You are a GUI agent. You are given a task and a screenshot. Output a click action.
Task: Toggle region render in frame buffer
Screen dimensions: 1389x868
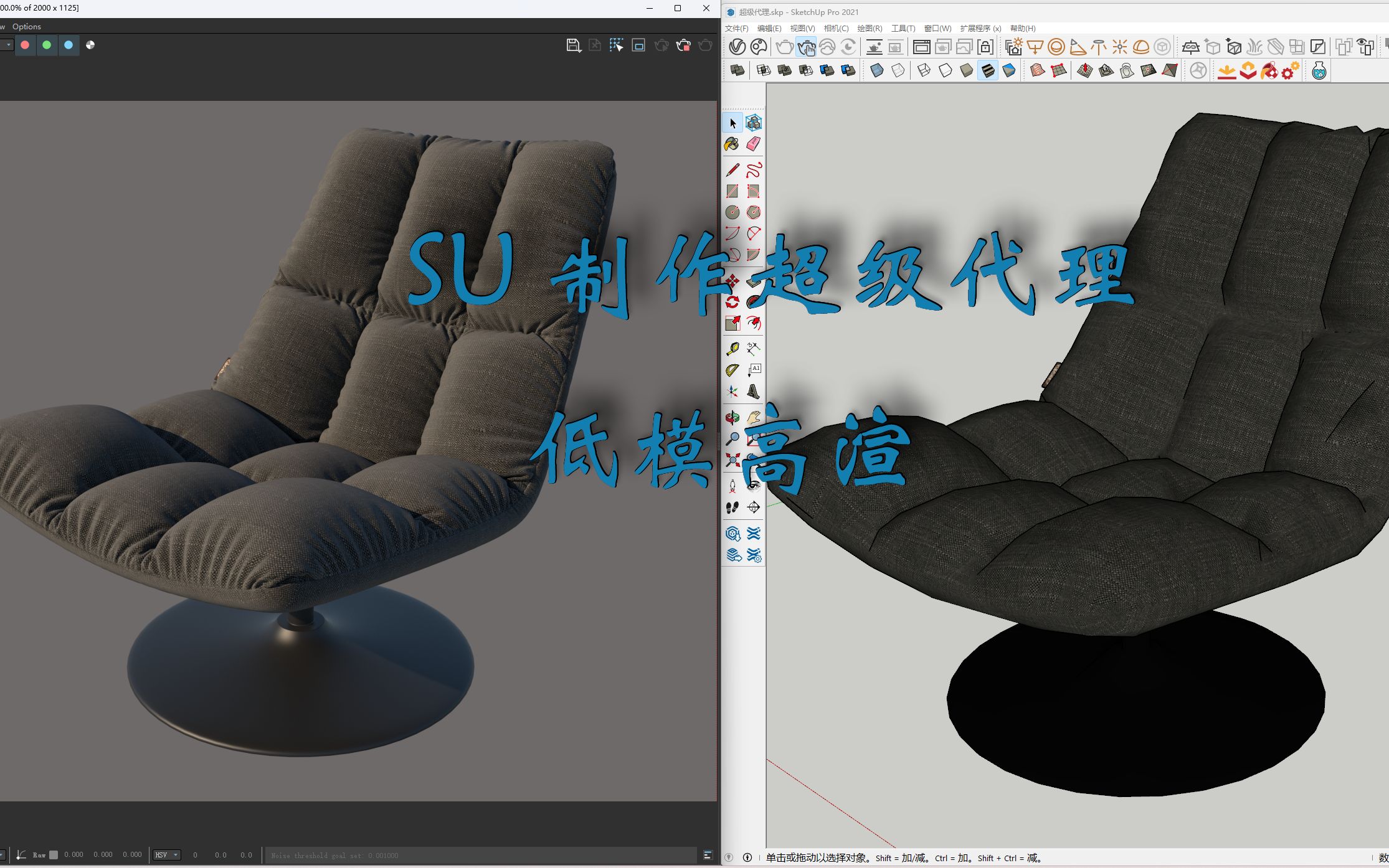[x=638, y=45]
